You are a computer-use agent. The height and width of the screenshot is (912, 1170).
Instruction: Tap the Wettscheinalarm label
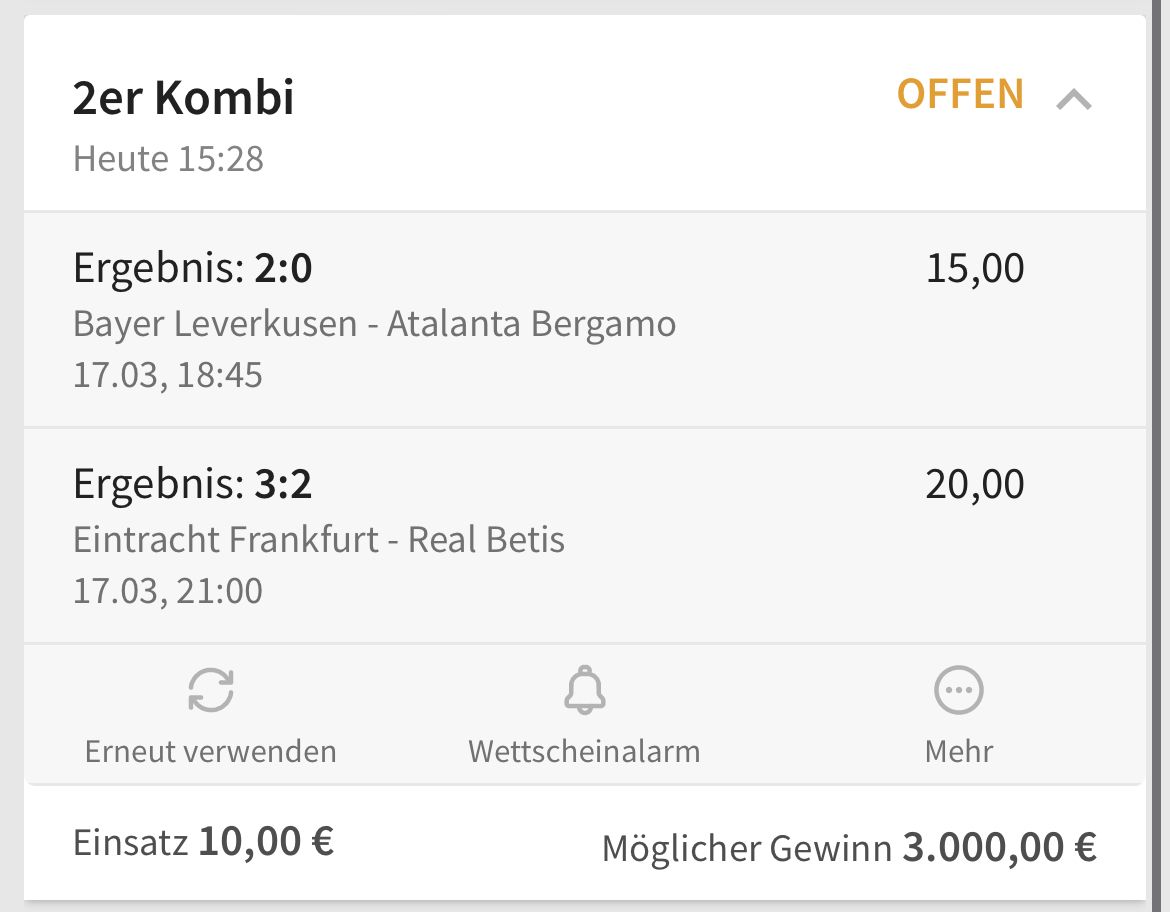pyautogui.click(x=584, y=752)
